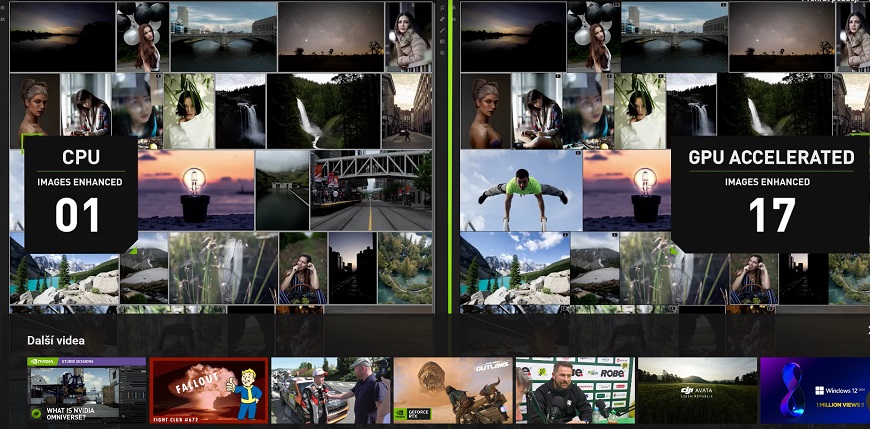The width and height of the screenshot is (870, 429).
Task: Click the 'Další videa' heading
Action: click(56, 340)
